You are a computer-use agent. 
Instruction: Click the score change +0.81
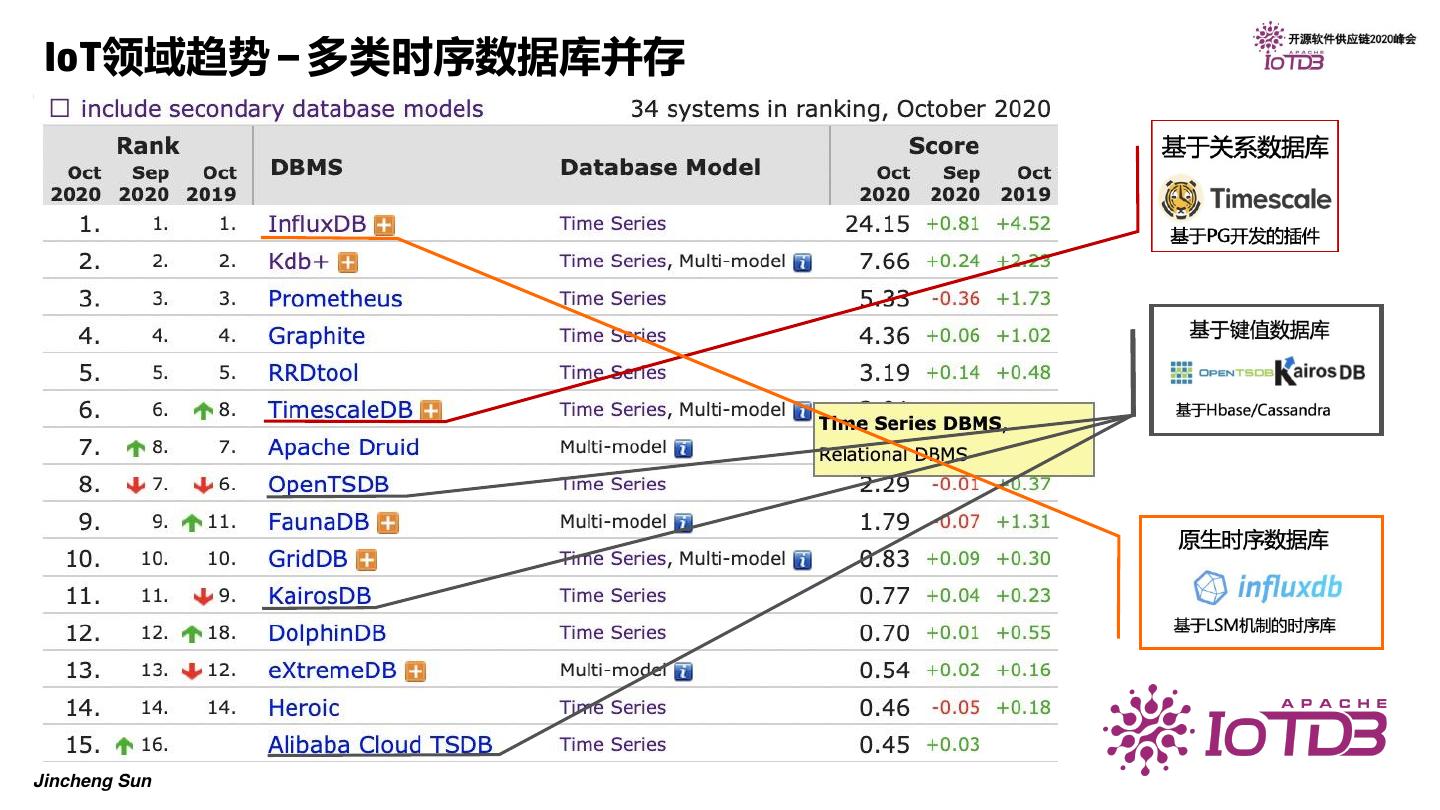point(953,224)
